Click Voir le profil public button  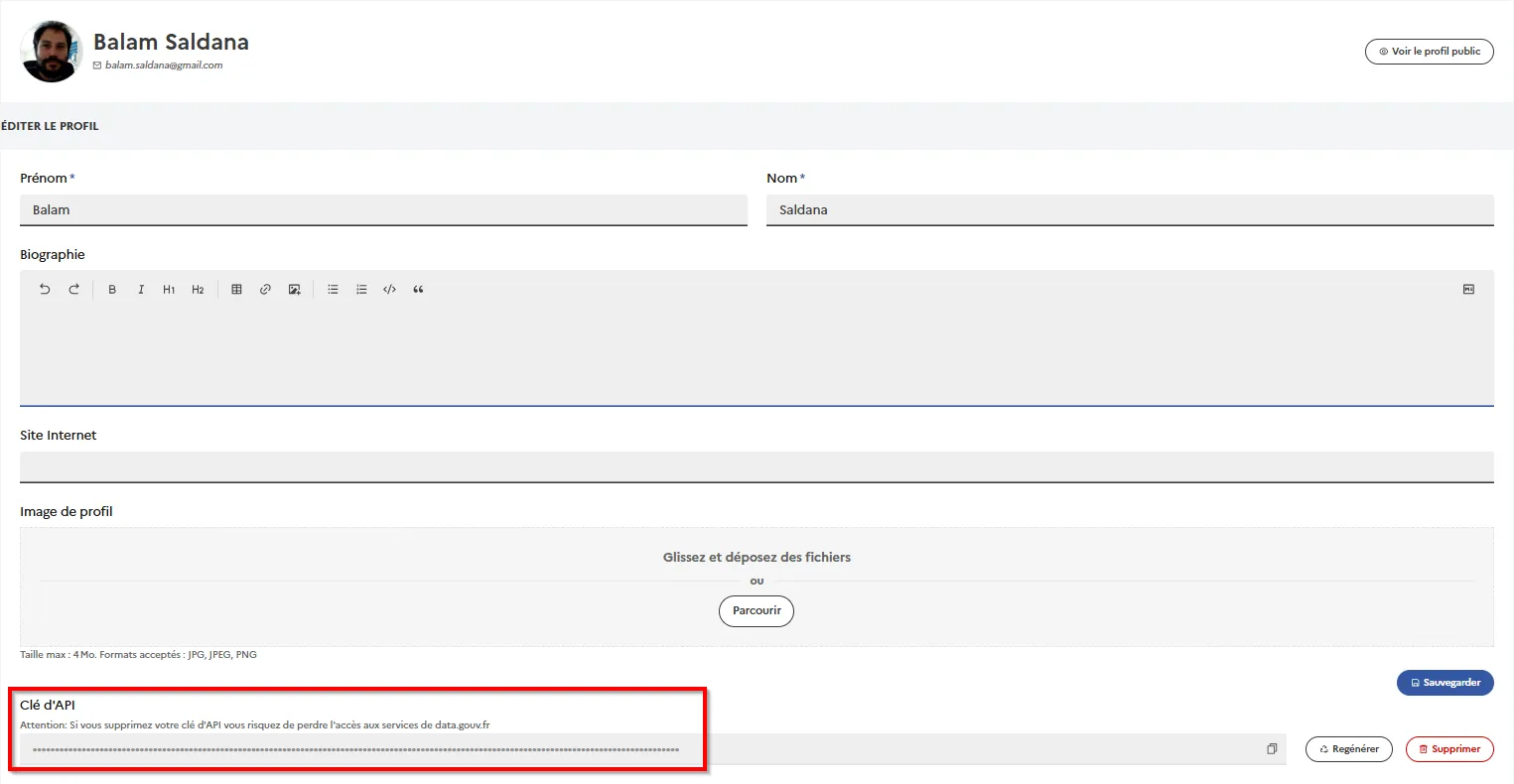point(1430,52)
